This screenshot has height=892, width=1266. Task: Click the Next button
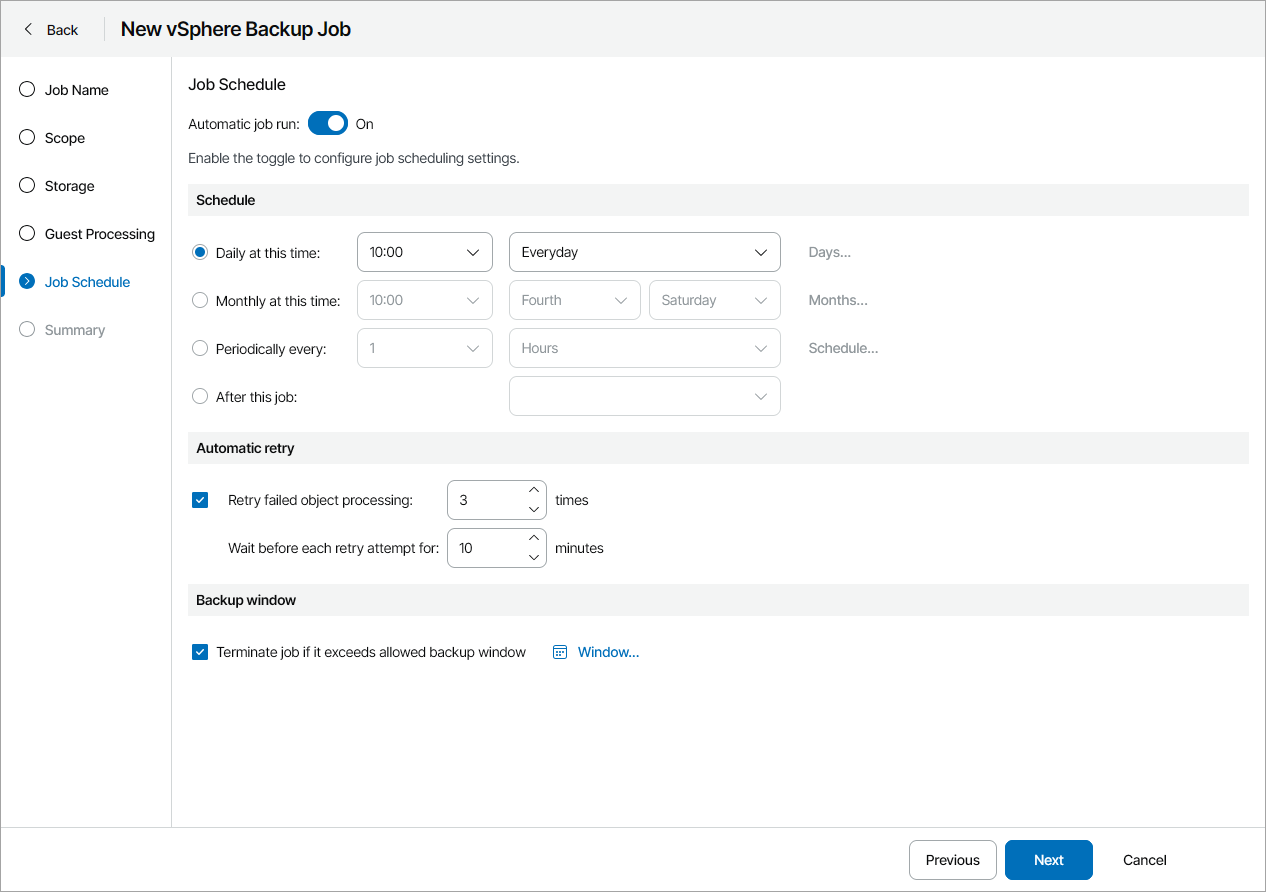click(1048, 860)
